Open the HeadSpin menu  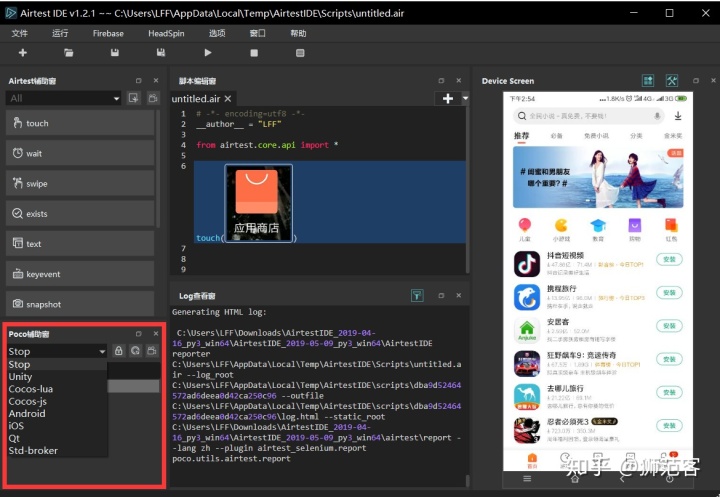tap(166, 34)
